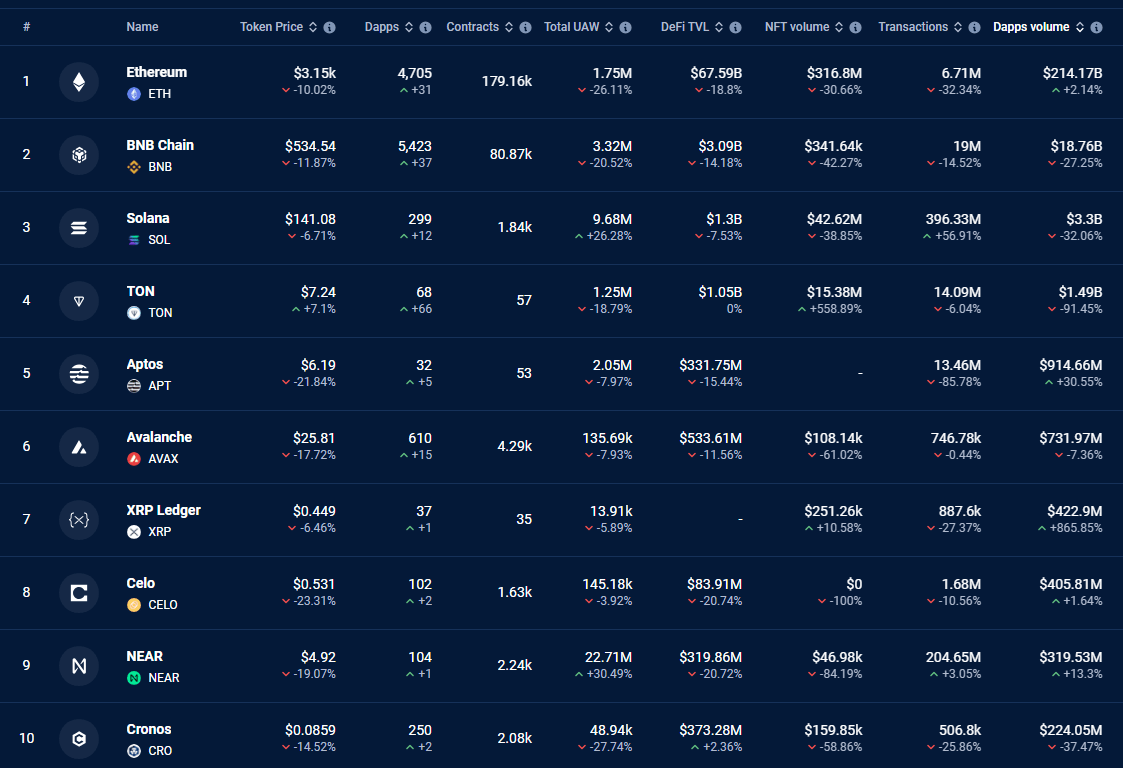Select BNB Chain's 19M transactions value
This screenshot has height=768, width=1123.
pyautogui.click(x=967, y=146)
